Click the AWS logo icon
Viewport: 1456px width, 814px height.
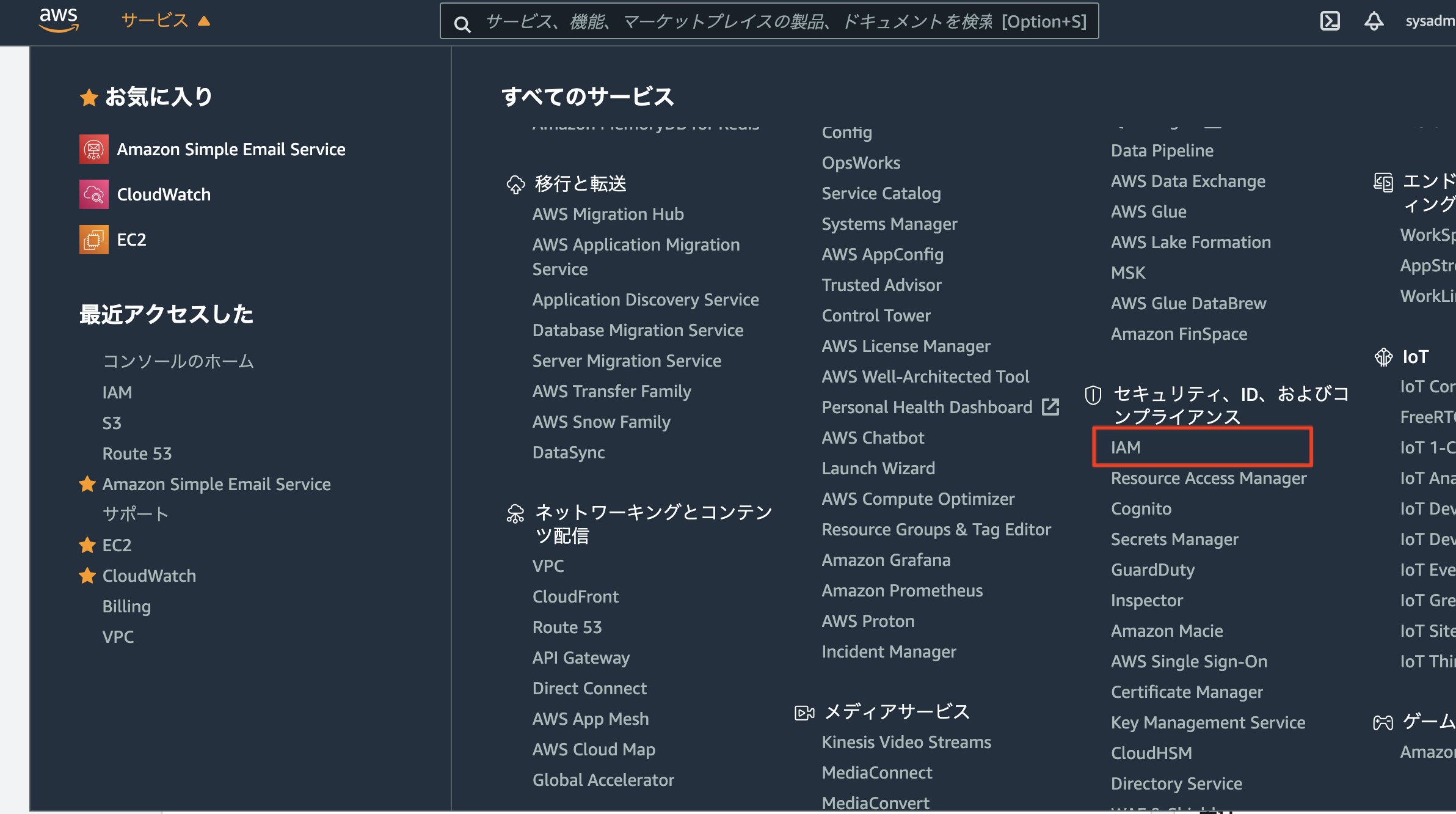click(x=59, y=20)
